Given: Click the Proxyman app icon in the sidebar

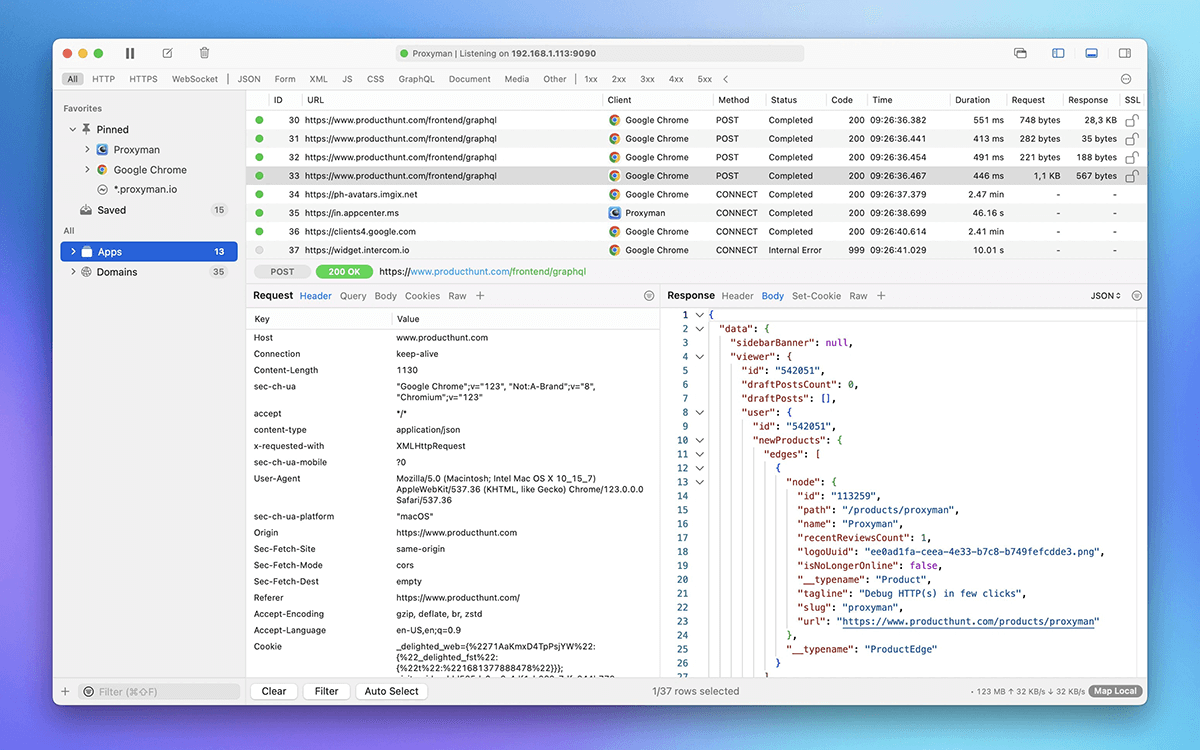Looking at the screenshot, I should (x=102, y=150).
